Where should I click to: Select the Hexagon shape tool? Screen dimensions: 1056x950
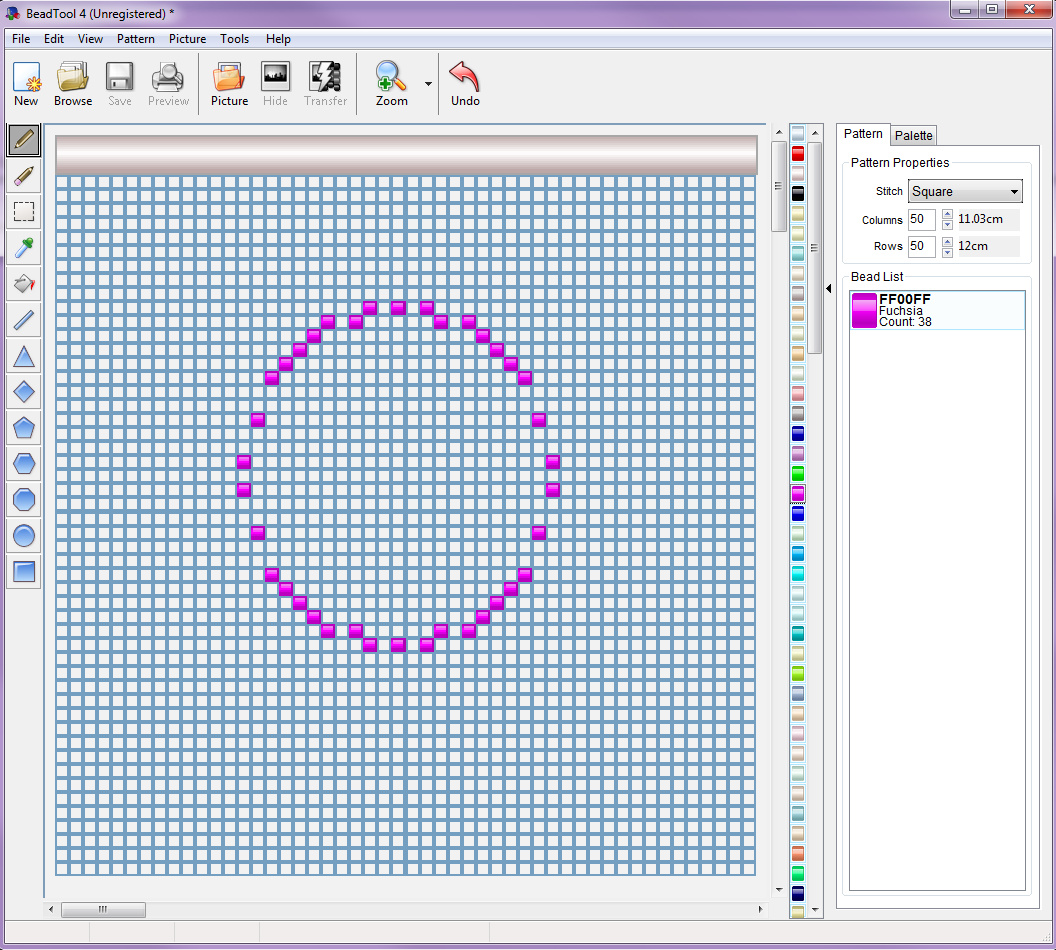pyautogui.click(x=24, y=464)
